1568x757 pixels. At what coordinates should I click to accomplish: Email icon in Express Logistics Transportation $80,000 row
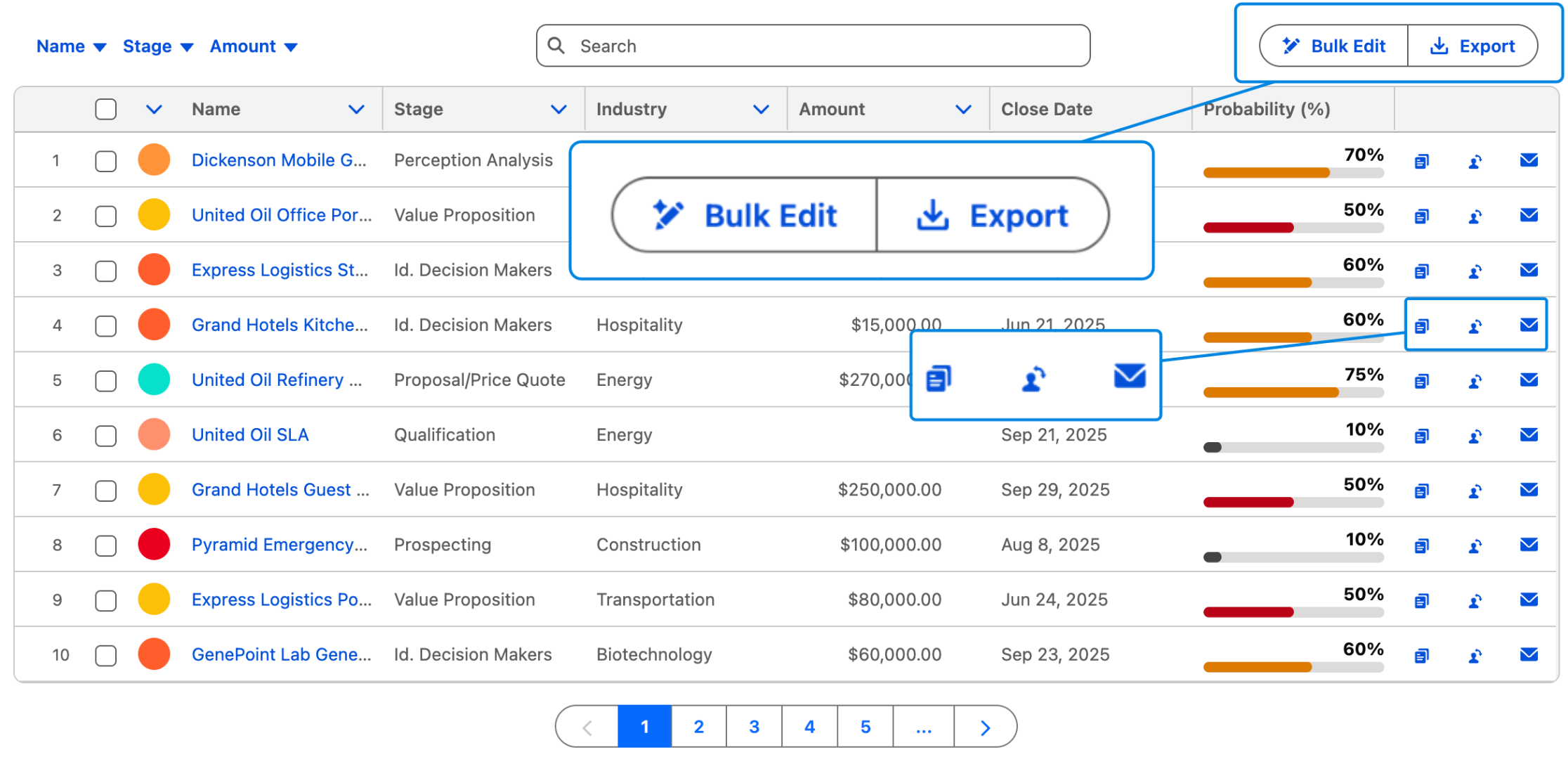point(1529,599)
